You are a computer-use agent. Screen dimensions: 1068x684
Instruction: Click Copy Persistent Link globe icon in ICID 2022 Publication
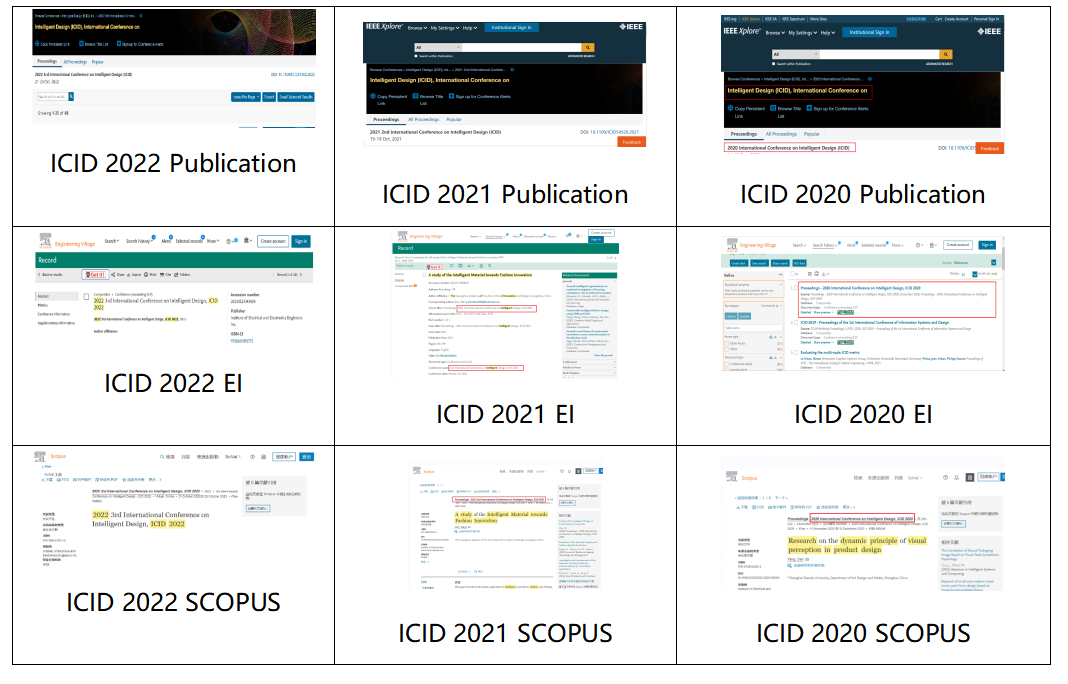click(x=37, y=44)
